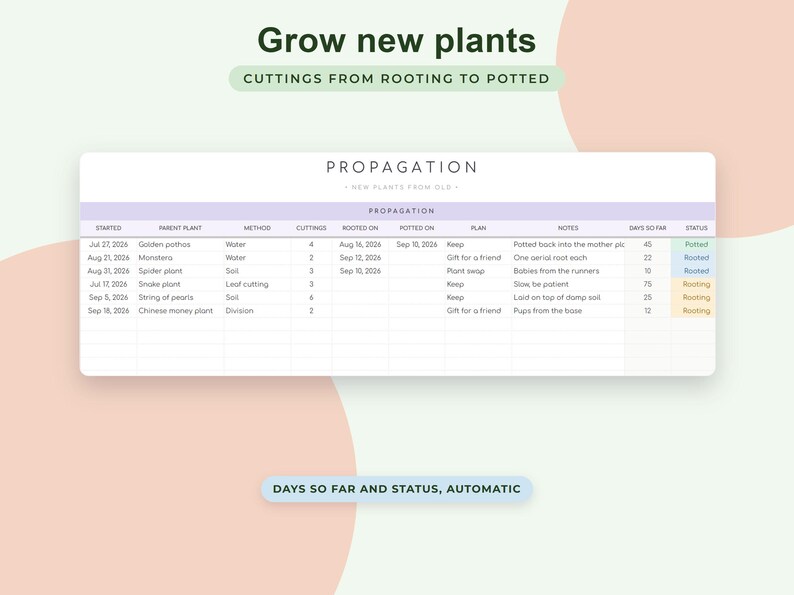The width and height of the screenshot is (794, 595).
Task: Click the Potted status cell
Action: pyautogui.click(x=693, y=244)
